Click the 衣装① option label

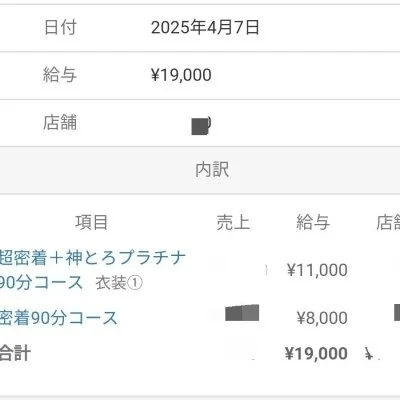point(119,283)
